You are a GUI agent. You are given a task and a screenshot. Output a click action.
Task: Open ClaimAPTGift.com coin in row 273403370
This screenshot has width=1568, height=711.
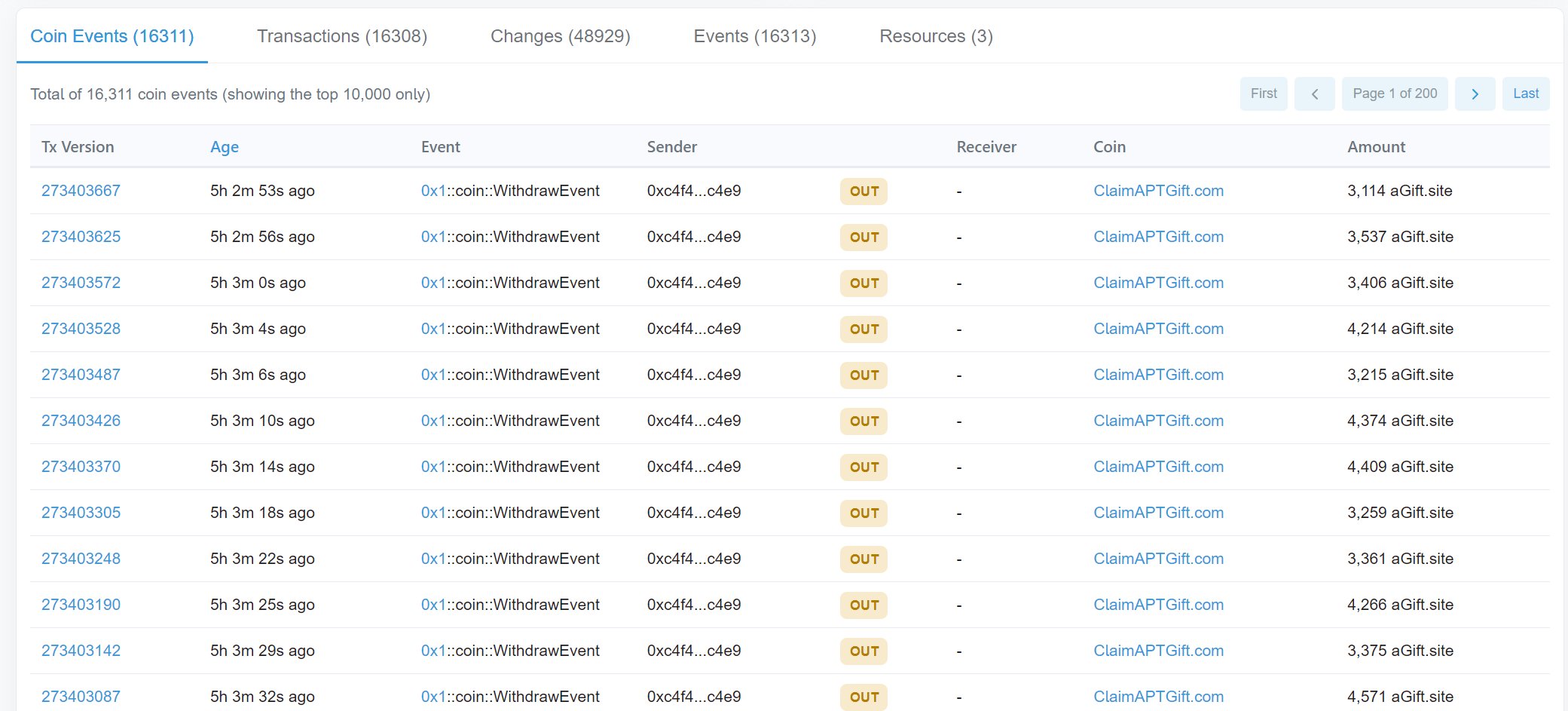click(x=1158, y=467)
